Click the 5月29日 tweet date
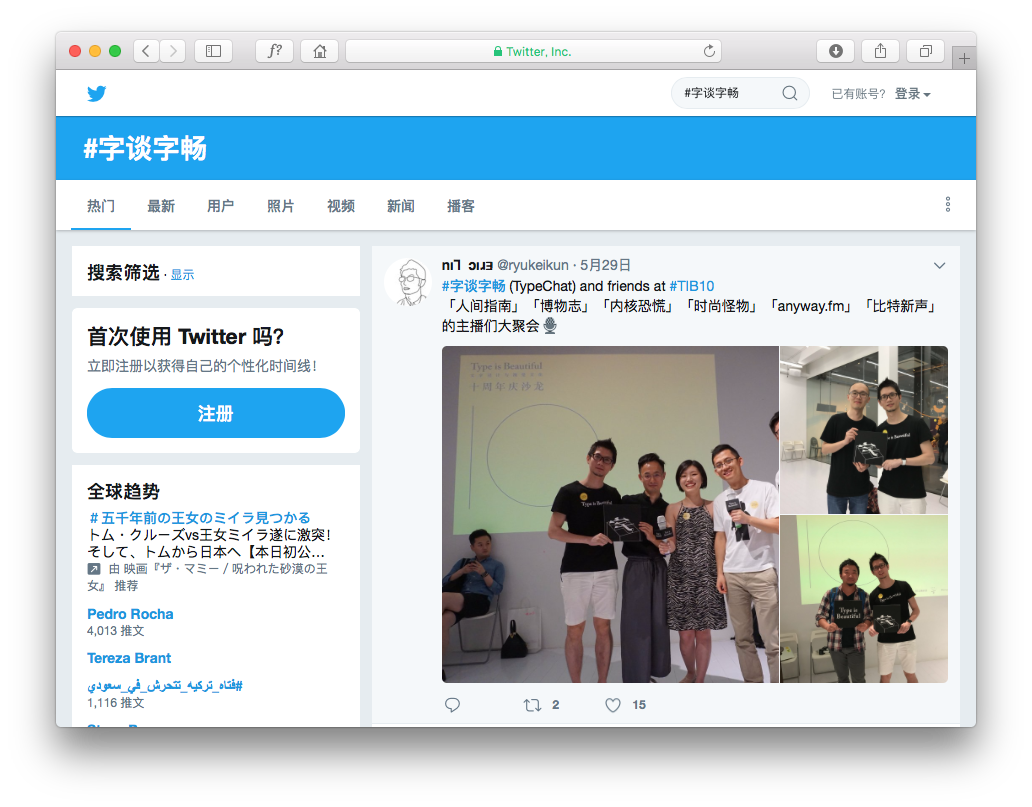The image size is (1032, 807). coord(605,265)
